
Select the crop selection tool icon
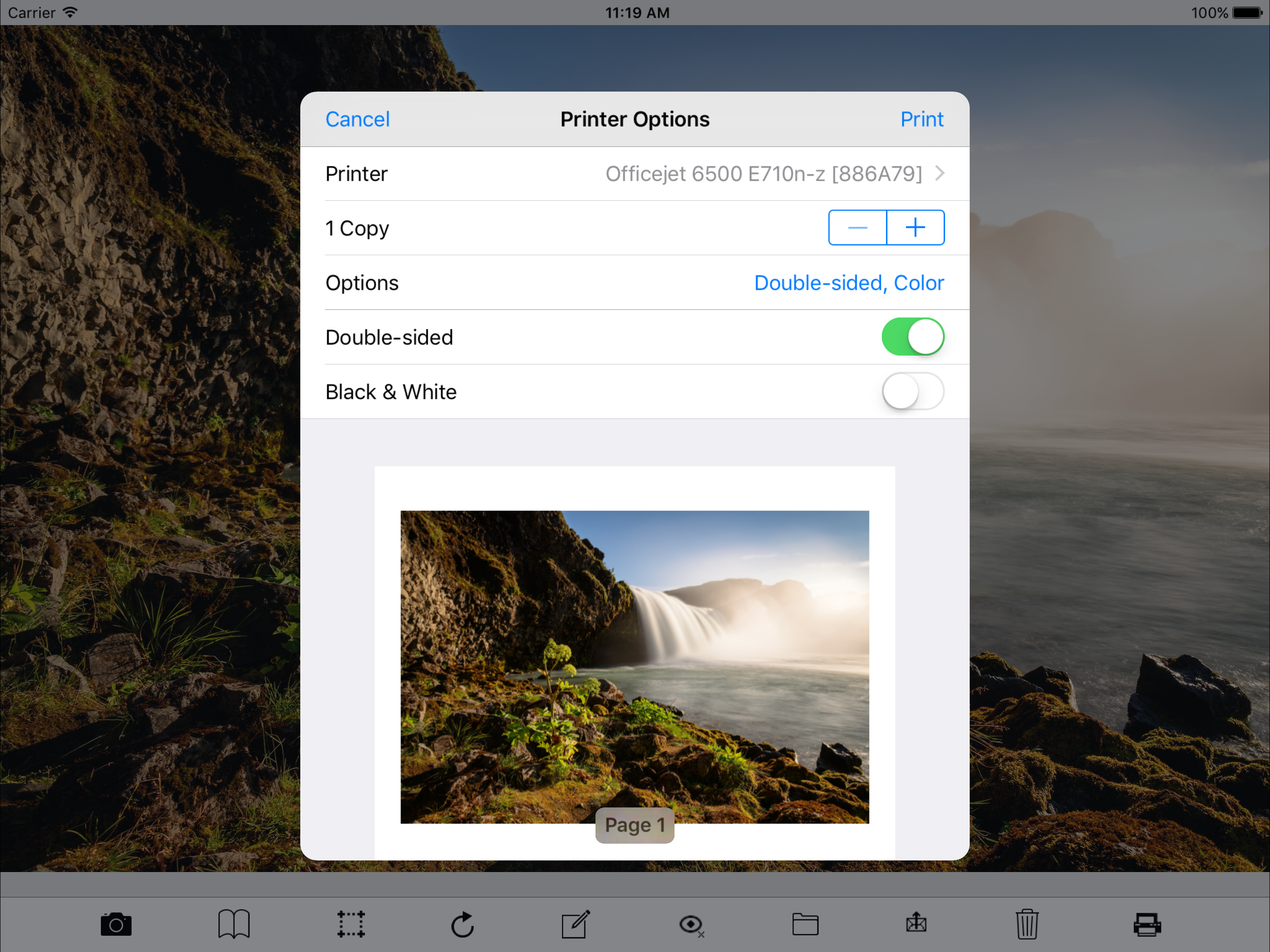(351, 924)
